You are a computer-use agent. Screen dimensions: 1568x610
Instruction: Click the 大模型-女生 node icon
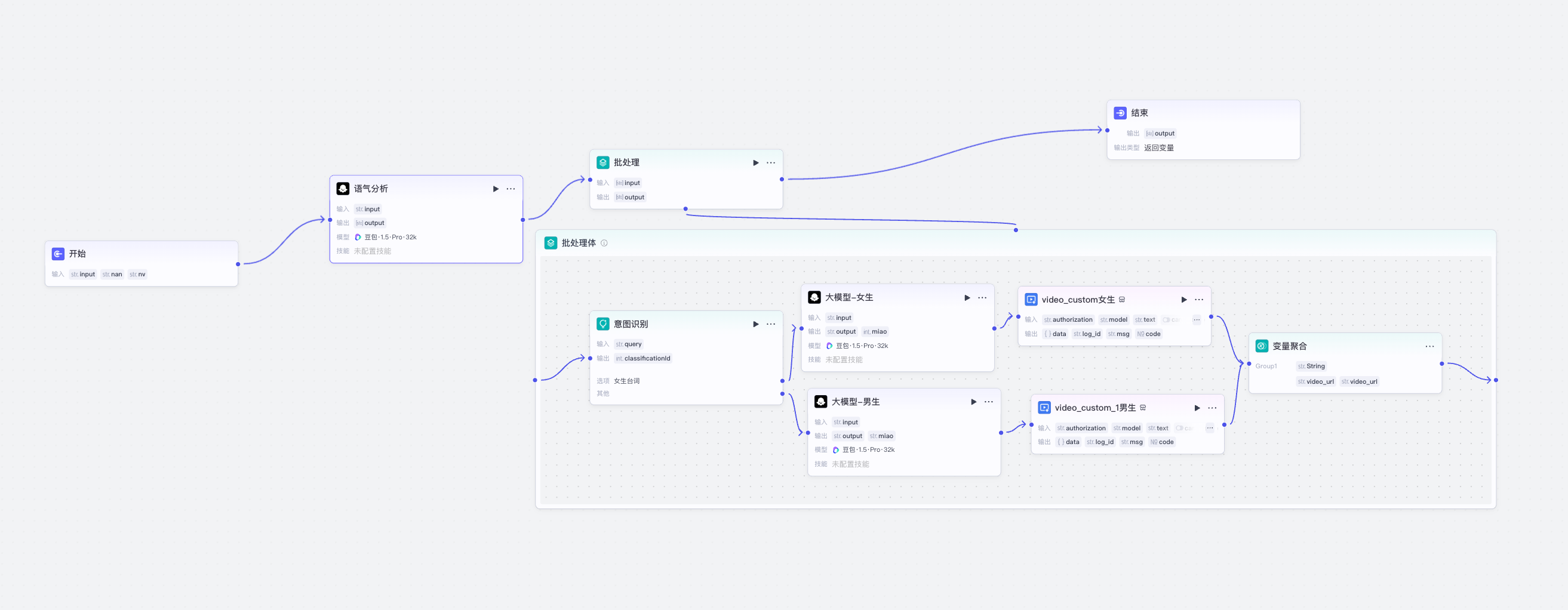[814, 297]
